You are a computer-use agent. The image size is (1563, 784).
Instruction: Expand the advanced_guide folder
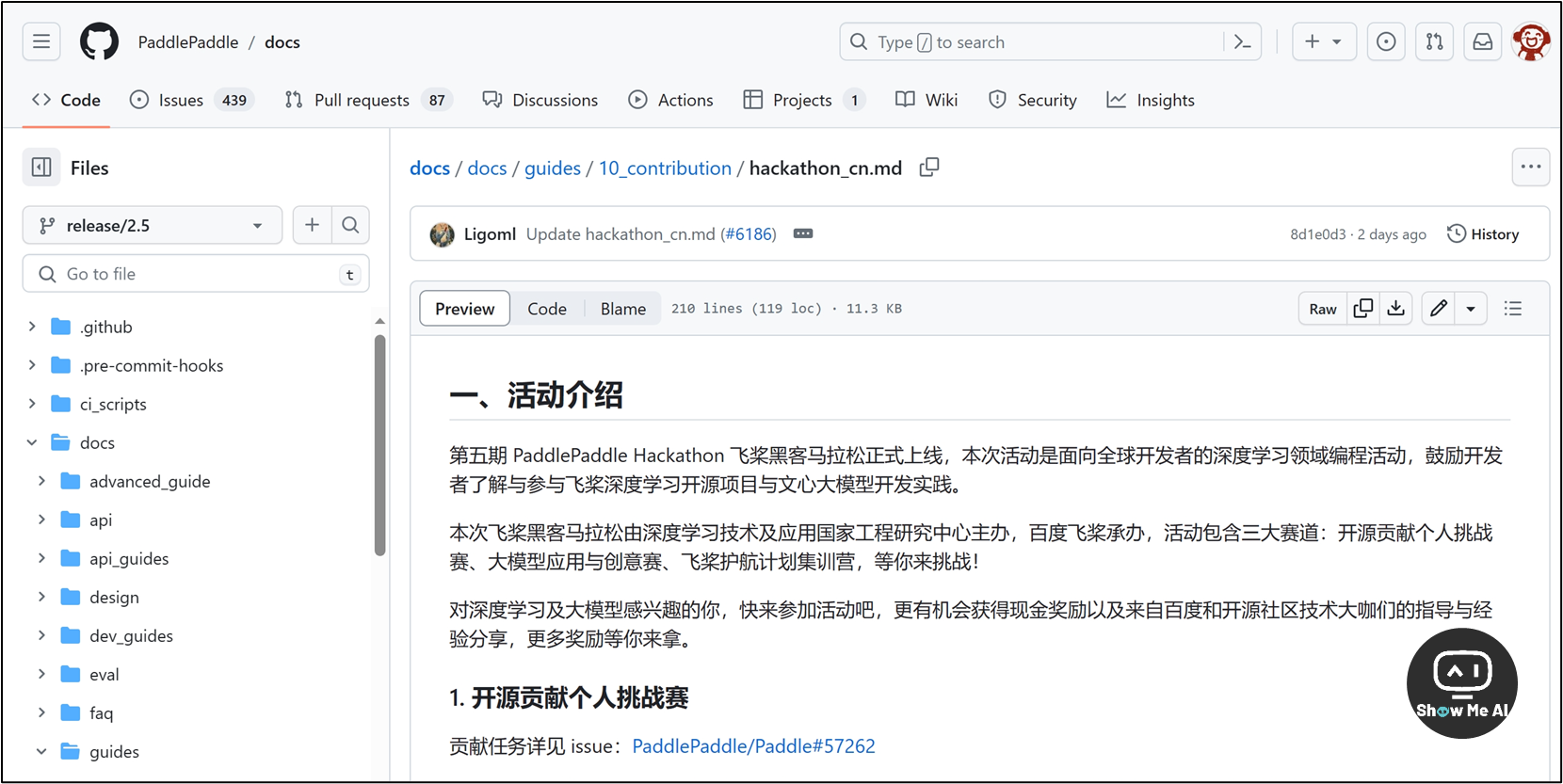tap(41, 481)
